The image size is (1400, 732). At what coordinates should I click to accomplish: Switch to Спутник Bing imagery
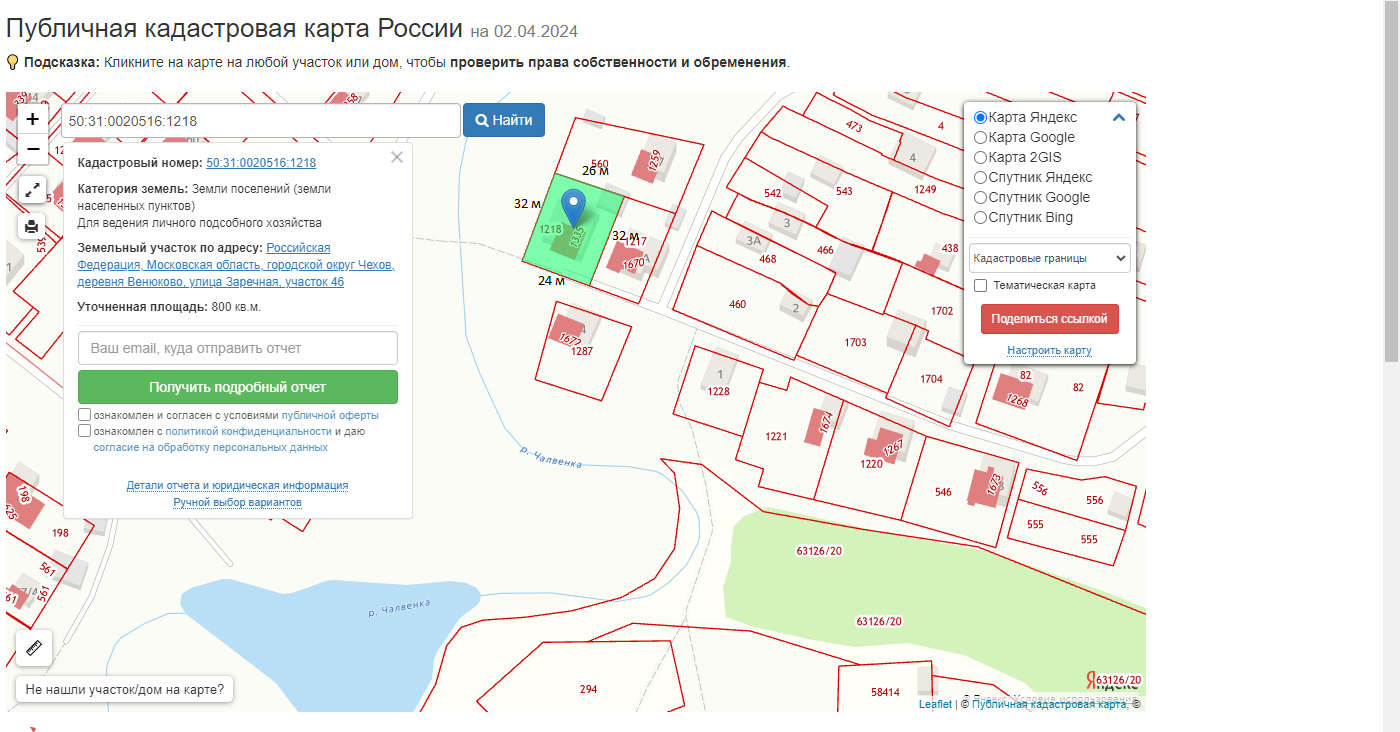point(980,218)
